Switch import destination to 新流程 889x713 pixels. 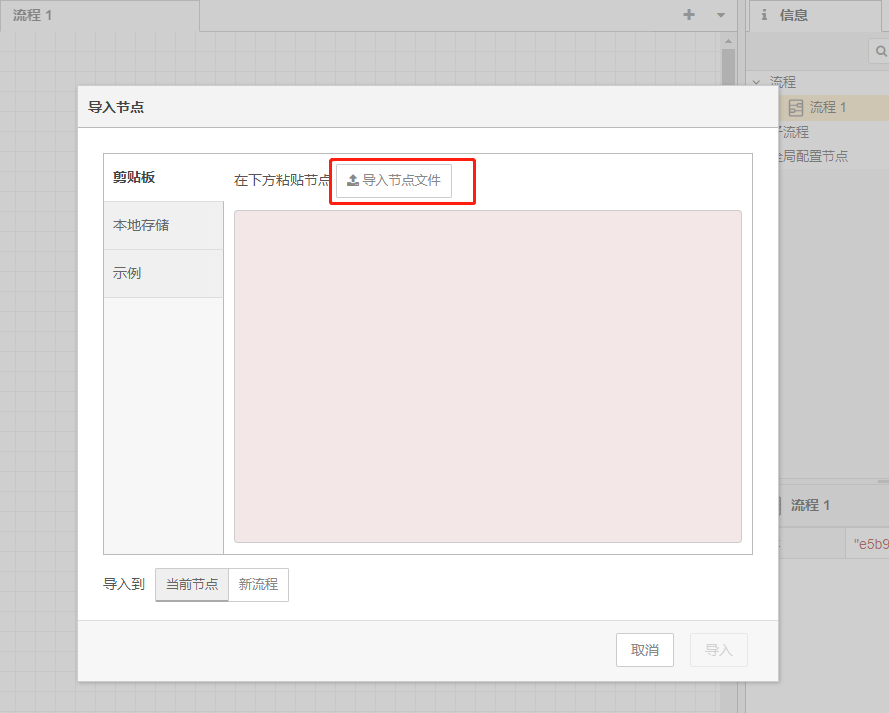258,584
